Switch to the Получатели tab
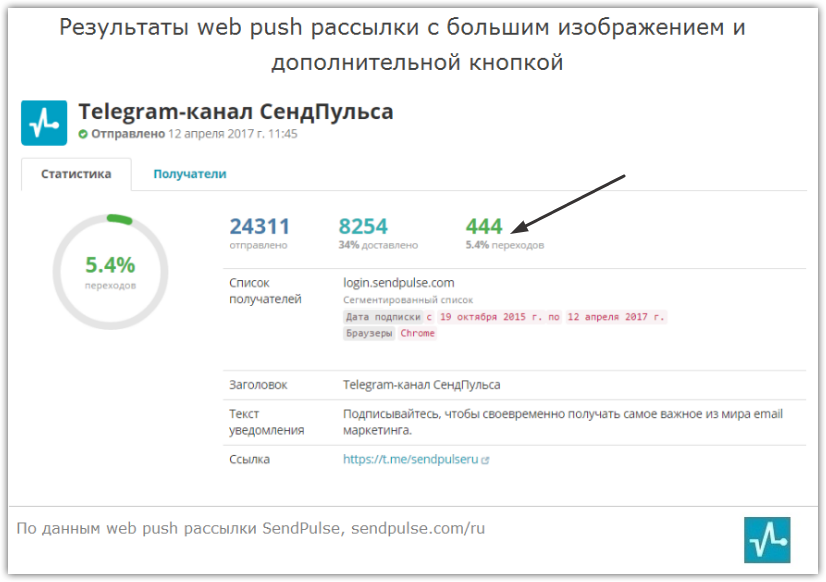Screen dimensions: 826x582 pos(190,174)
